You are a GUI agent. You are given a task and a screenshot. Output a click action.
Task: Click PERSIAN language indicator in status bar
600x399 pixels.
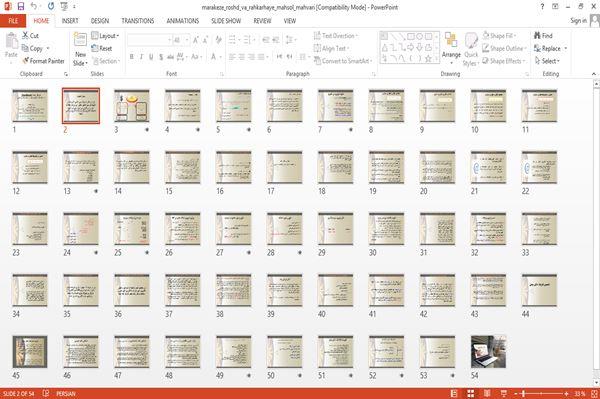point(65,393)
